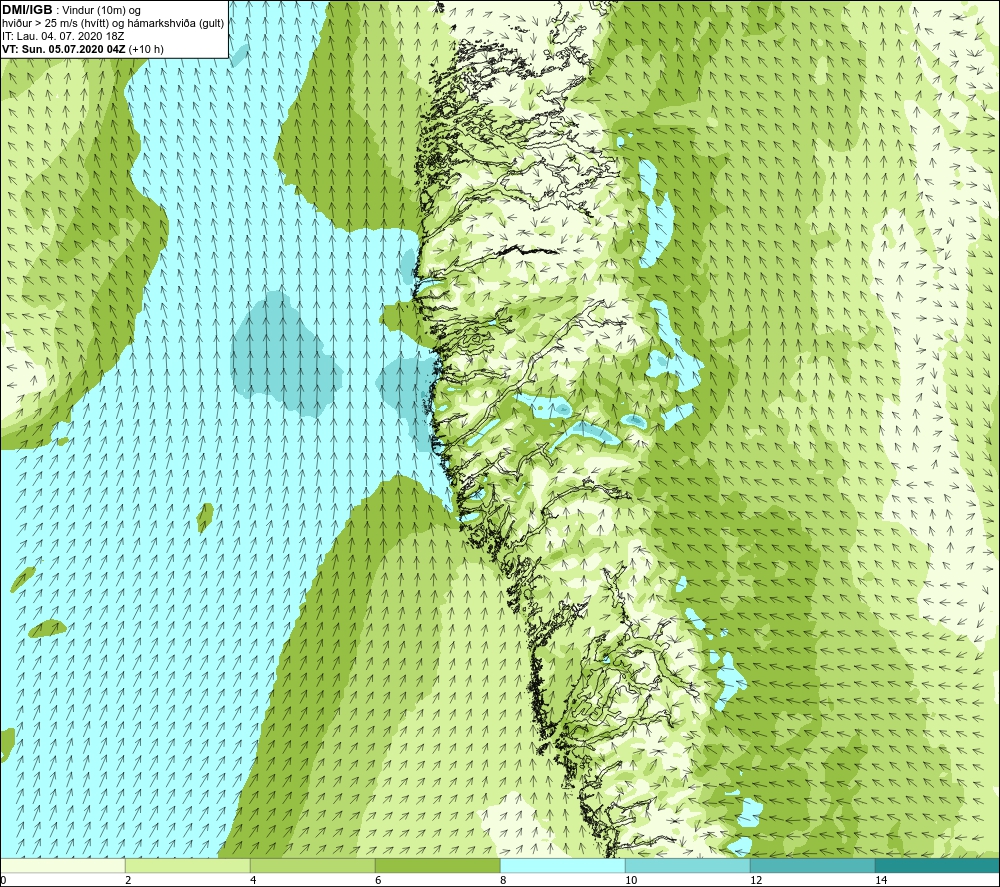Screen dimensions: 1000x887
Task: Click the '12' tick label on the scale
Action: pos(756,880)
